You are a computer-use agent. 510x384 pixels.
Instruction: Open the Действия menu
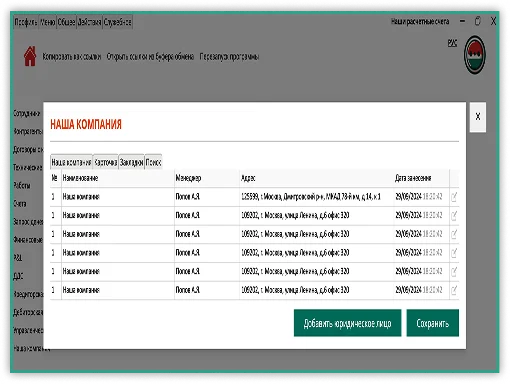89,22
